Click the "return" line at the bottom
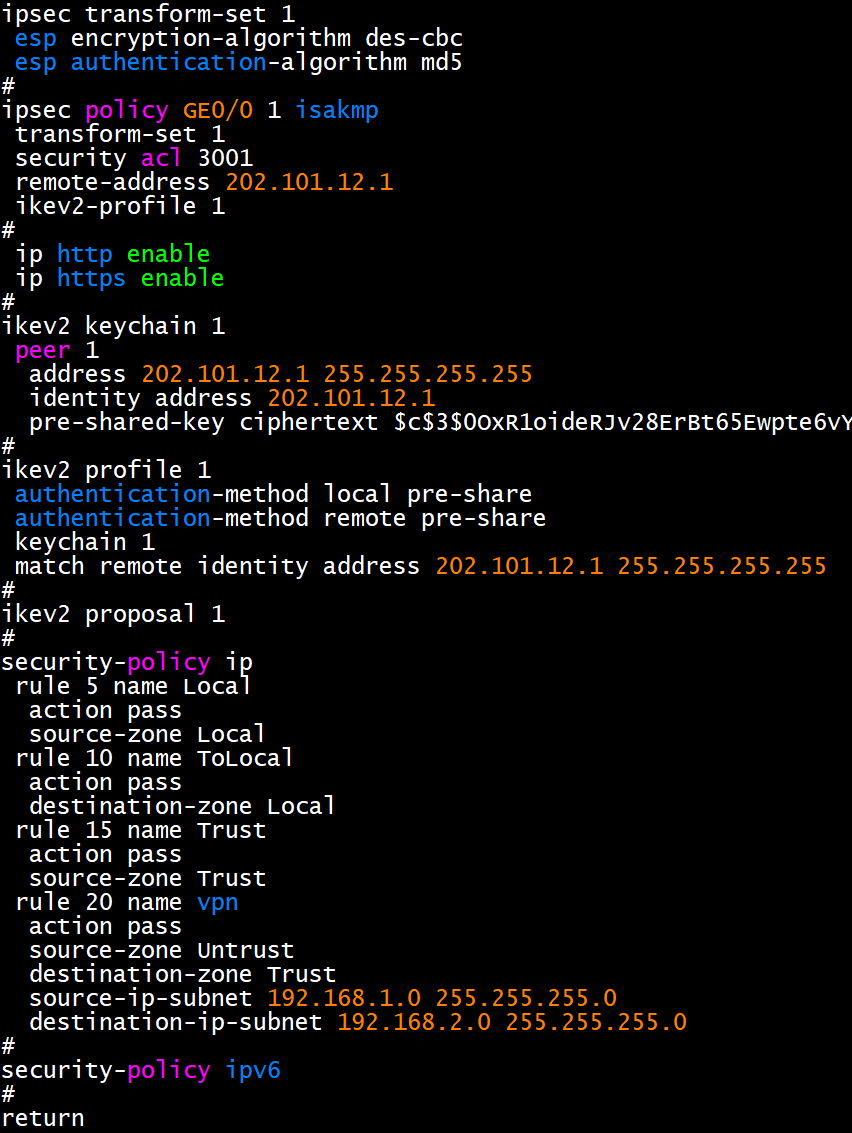The image size is (852, 1133). click(43, 1118)
